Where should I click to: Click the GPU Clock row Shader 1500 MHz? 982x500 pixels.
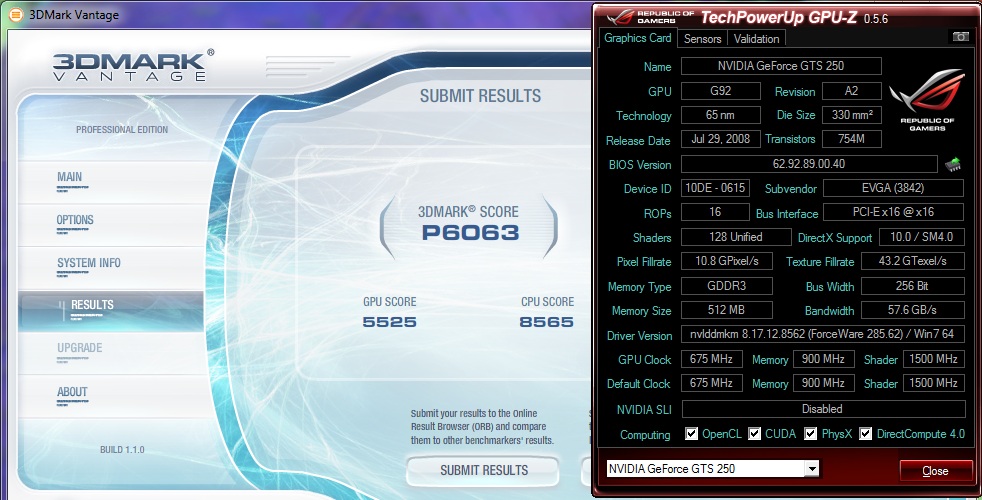(933, 359)
